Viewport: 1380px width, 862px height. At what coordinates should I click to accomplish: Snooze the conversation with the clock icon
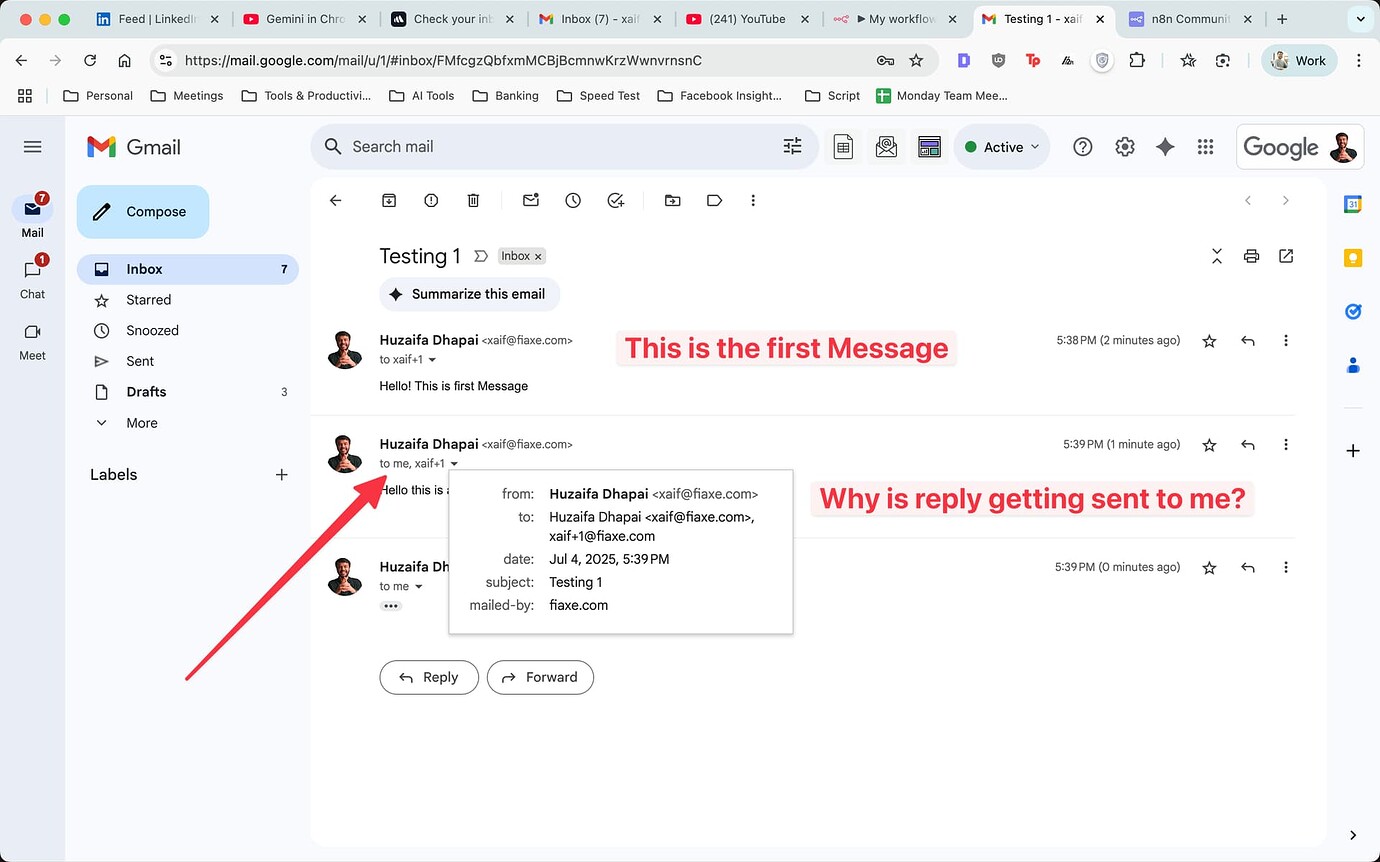click(573, 200)
